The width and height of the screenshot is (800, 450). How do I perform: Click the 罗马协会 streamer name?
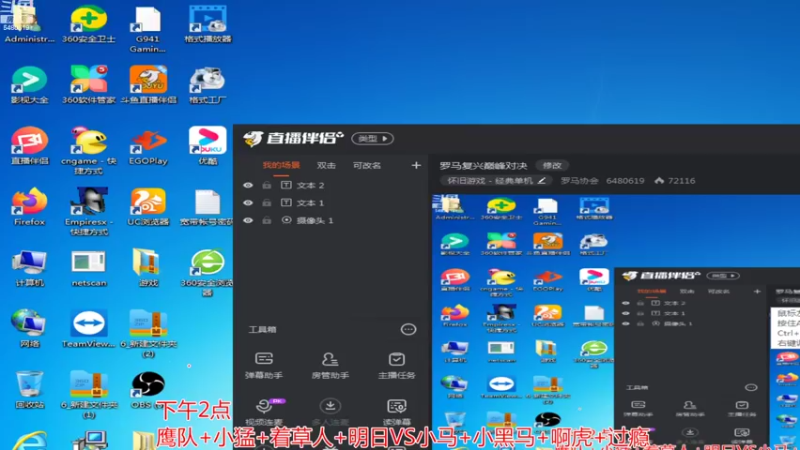579,181
